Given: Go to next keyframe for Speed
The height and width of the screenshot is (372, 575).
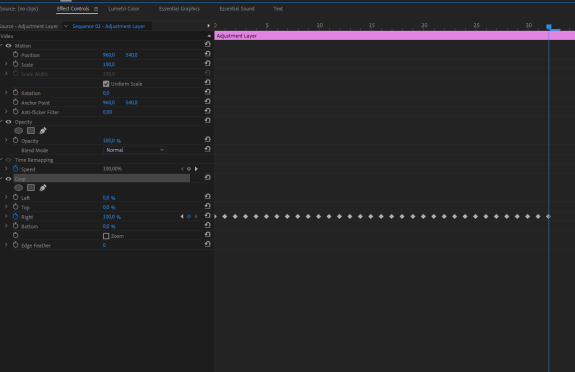Looking at the screenshot, I should point(196,169).
